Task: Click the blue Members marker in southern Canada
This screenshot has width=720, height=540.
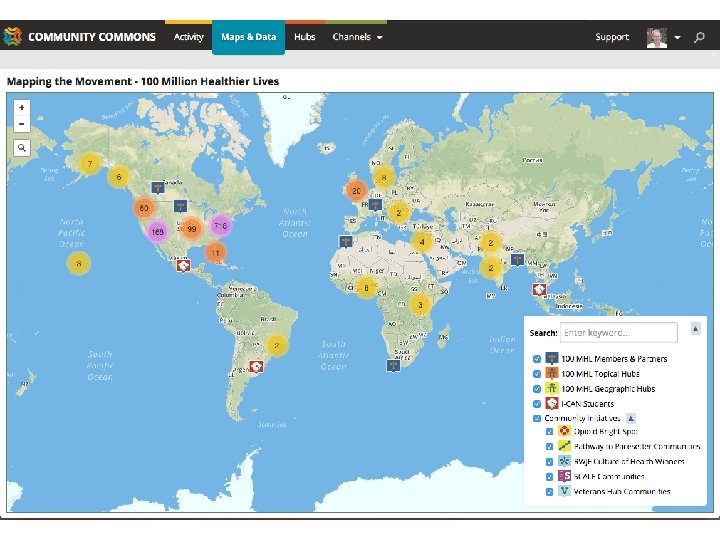Action: coord(158,187)
